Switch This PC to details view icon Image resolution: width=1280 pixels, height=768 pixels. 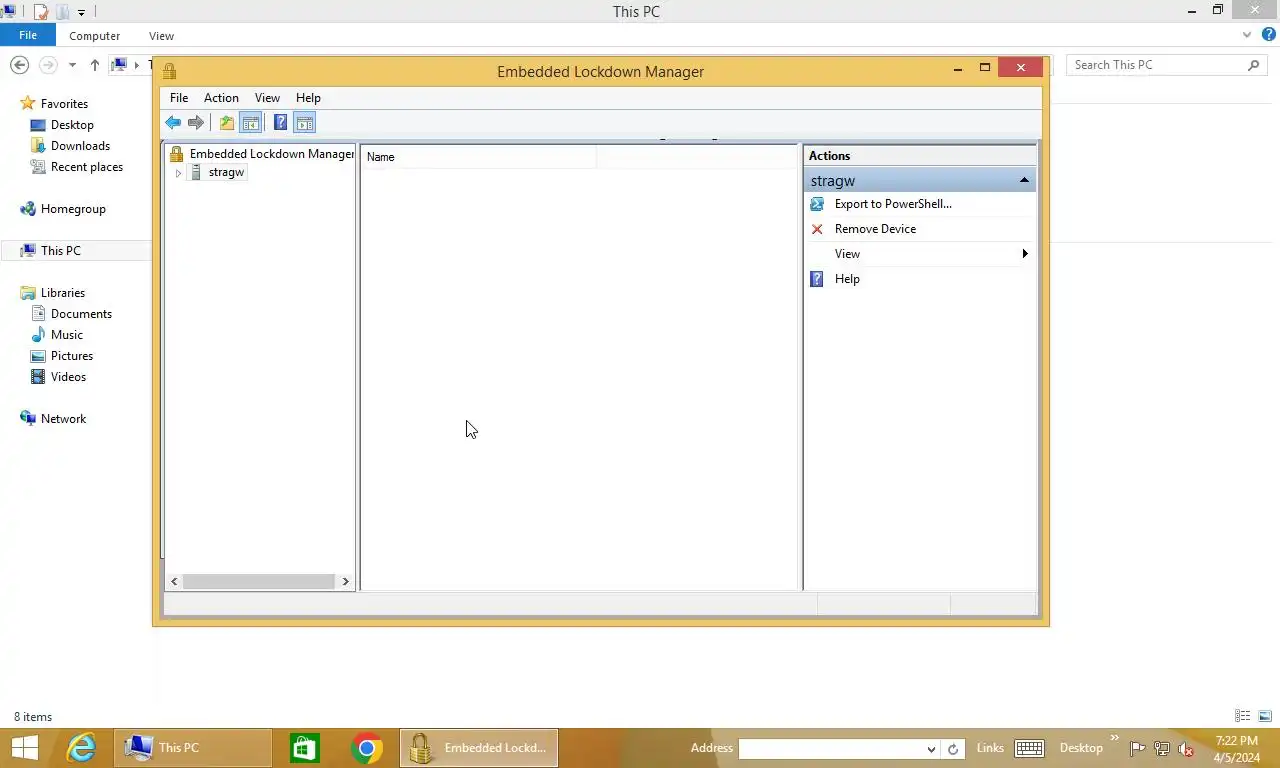tap(1243, 716)
